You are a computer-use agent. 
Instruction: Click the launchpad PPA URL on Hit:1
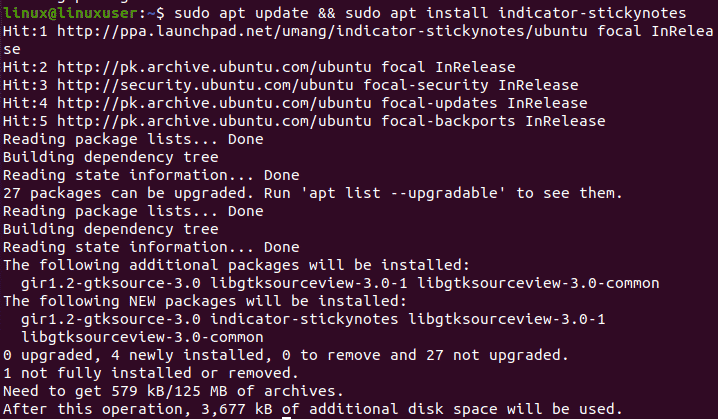[x=322, y=31]
